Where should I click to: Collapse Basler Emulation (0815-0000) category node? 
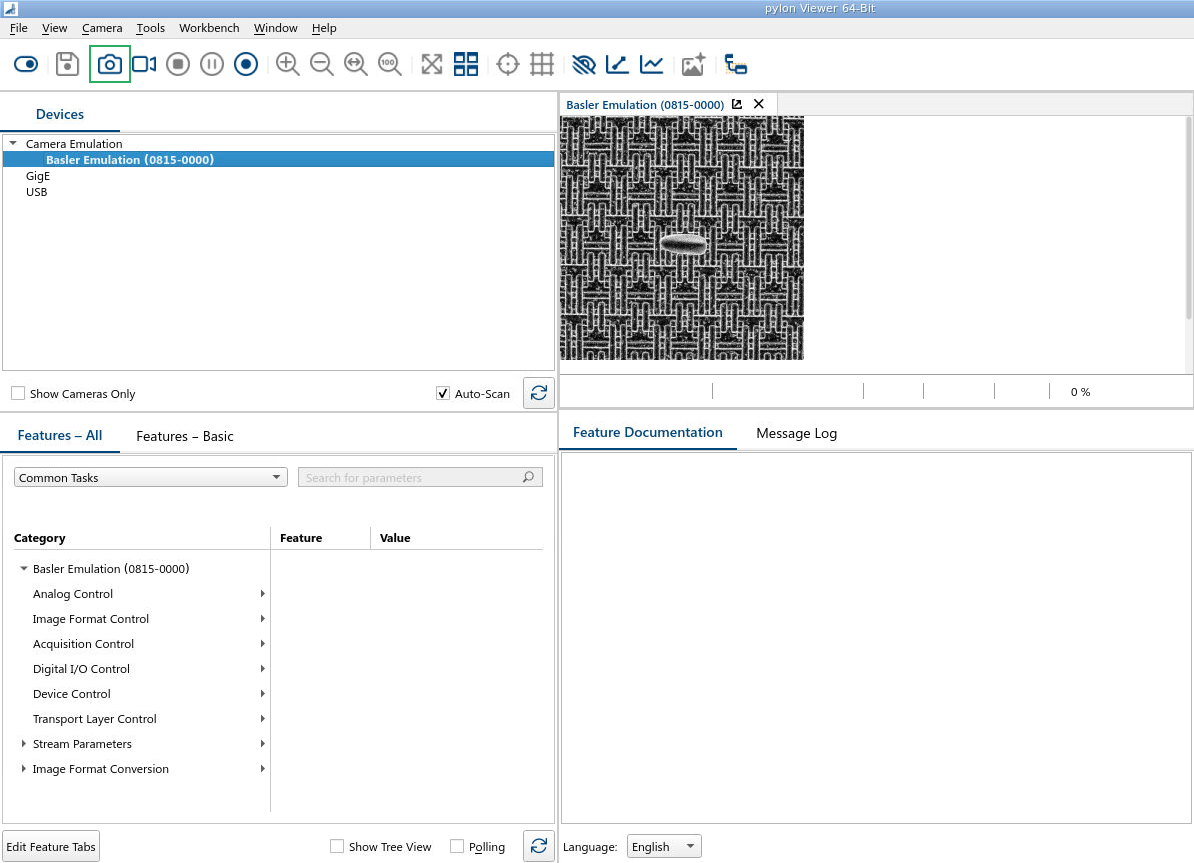[24, 568]
